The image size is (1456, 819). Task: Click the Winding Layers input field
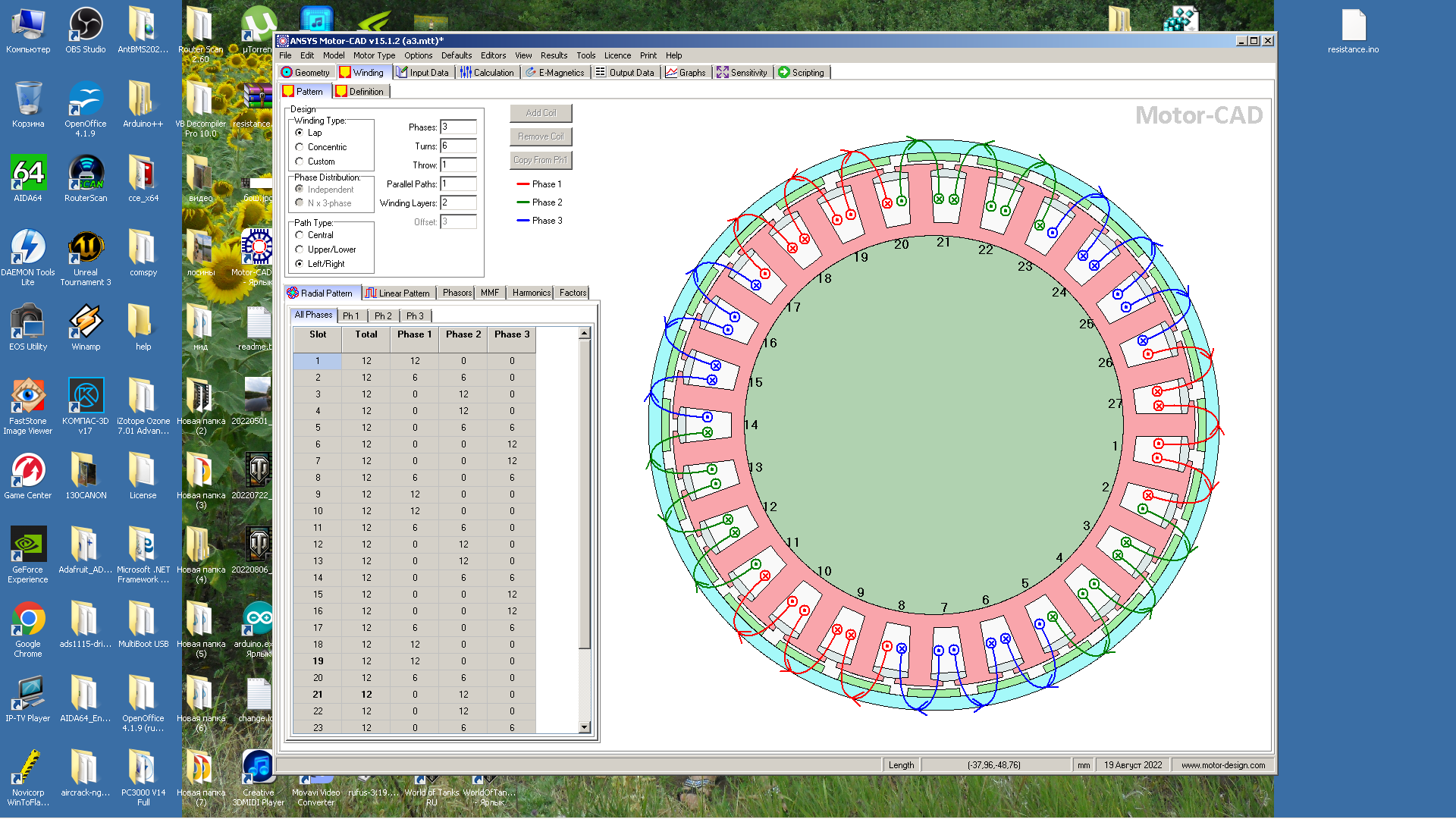458,203
